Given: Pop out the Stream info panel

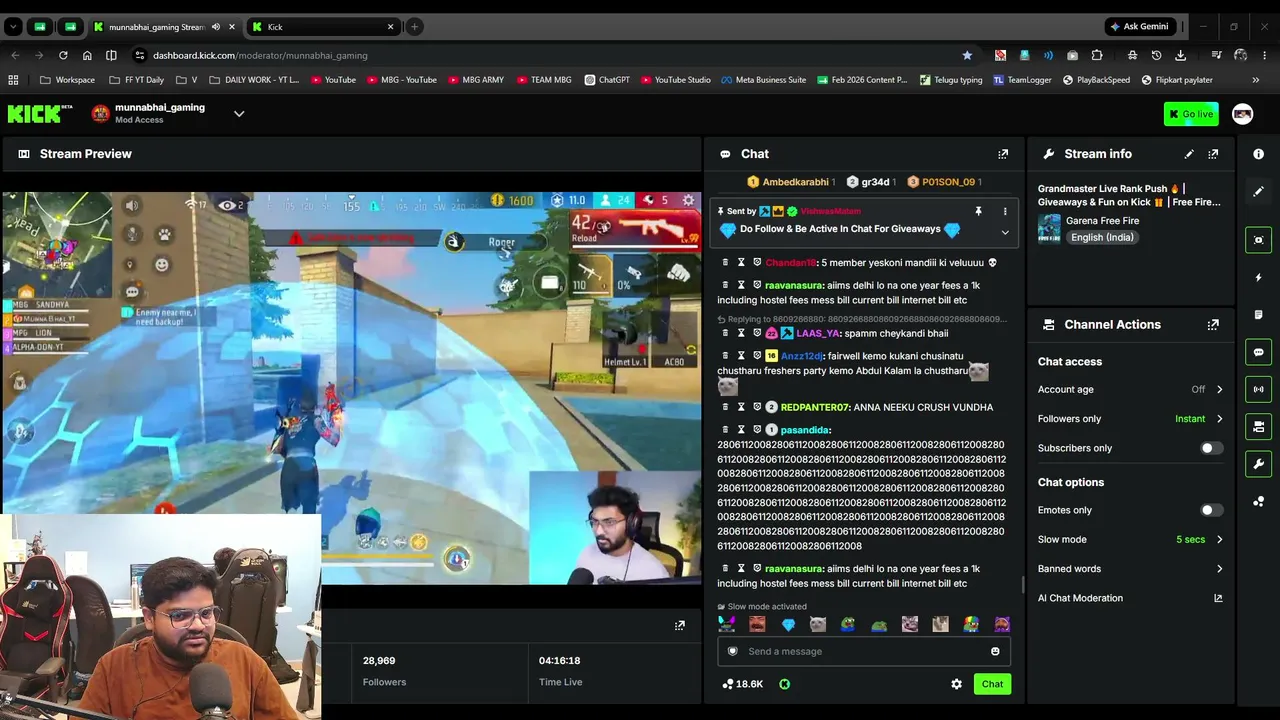Looking at the screenshot, I should point(1213,154).
